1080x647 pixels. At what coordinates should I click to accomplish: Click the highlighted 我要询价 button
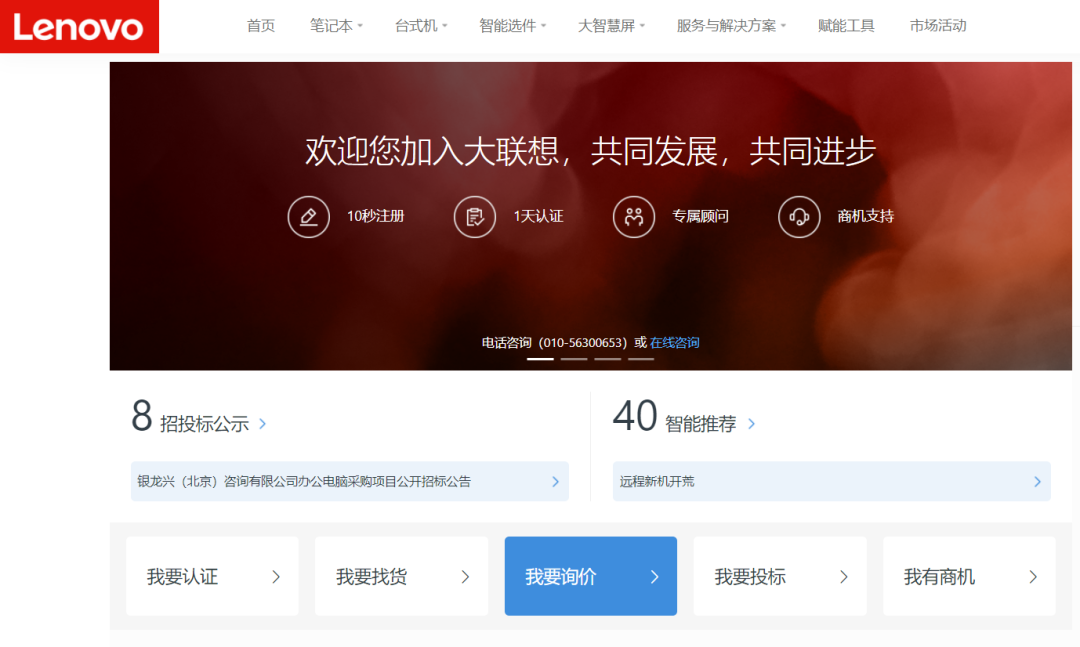[591, 576]
